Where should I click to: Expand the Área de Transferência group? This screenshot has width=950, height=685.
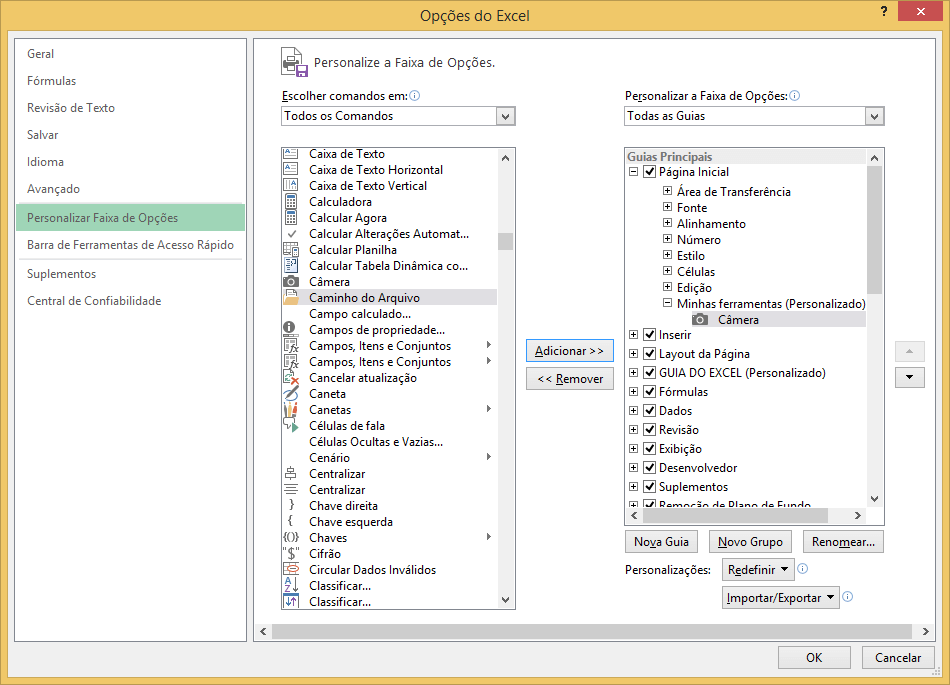point(668,192)
